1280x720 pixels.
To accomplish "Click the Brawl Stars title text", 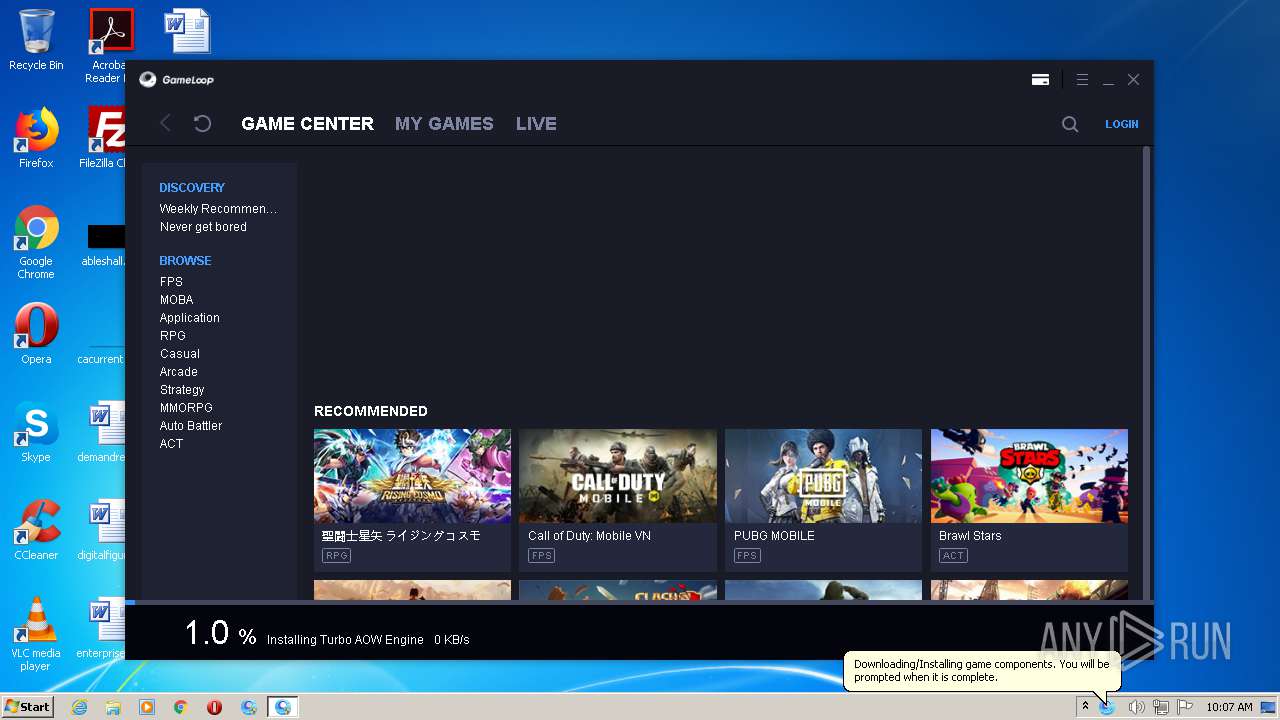I will pos(970,536).
